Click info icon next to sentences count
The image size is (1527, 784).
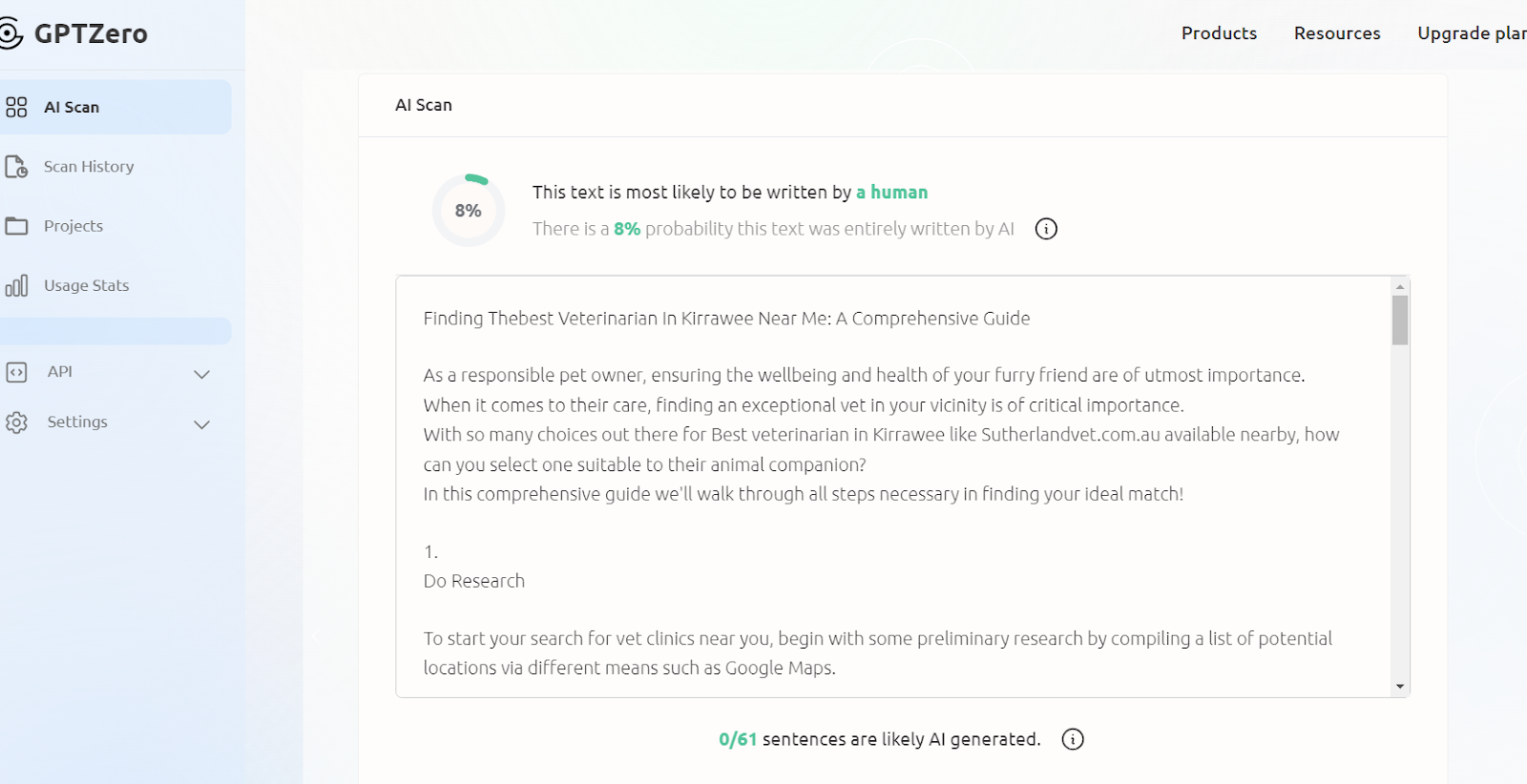1073,739
